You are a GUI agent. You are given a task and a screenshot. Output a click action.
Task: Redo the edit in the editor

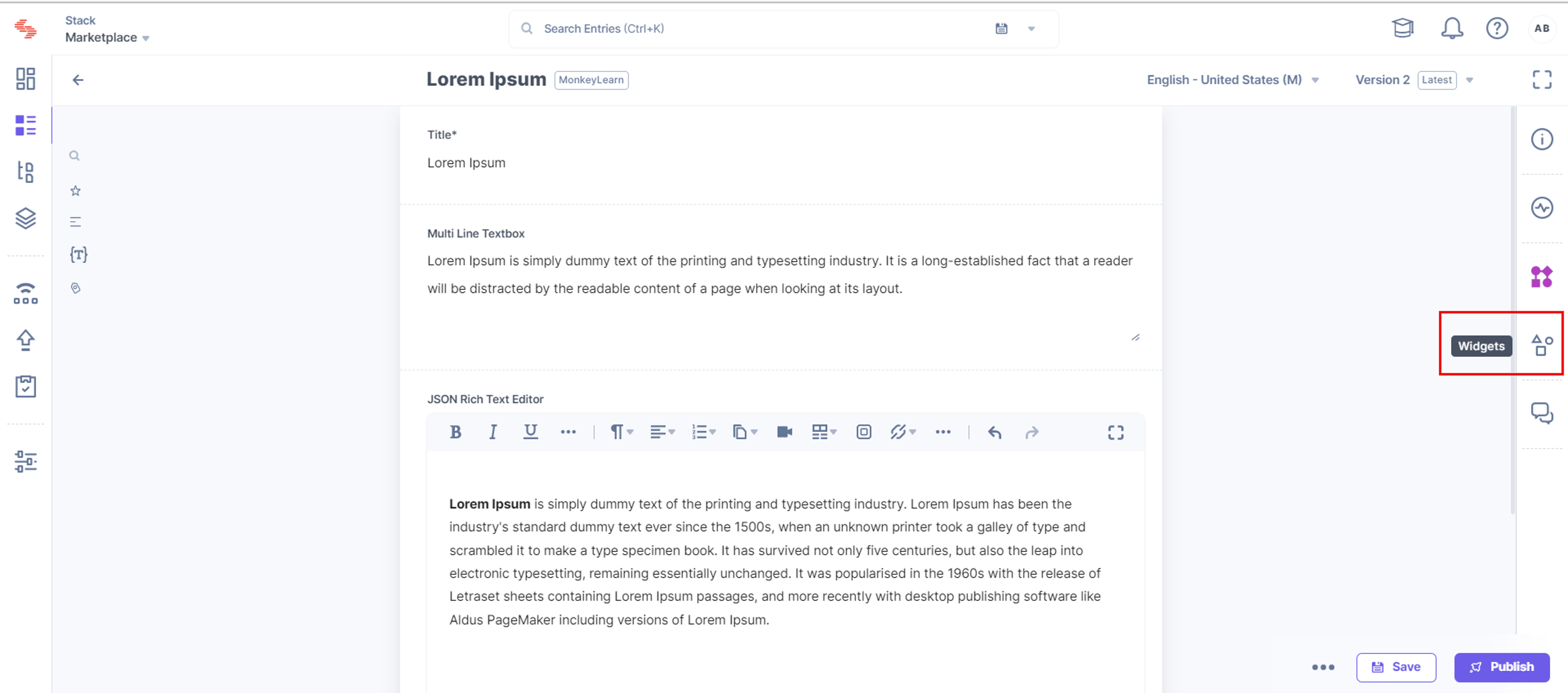pos(1032,432)
